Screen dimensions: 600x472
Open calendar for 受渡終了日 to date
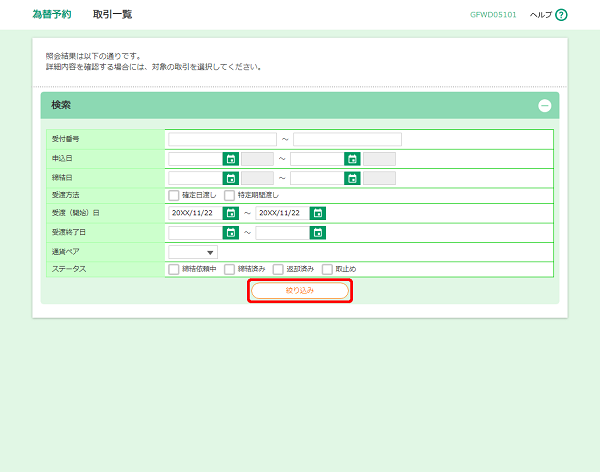click(x=318, y=233)
